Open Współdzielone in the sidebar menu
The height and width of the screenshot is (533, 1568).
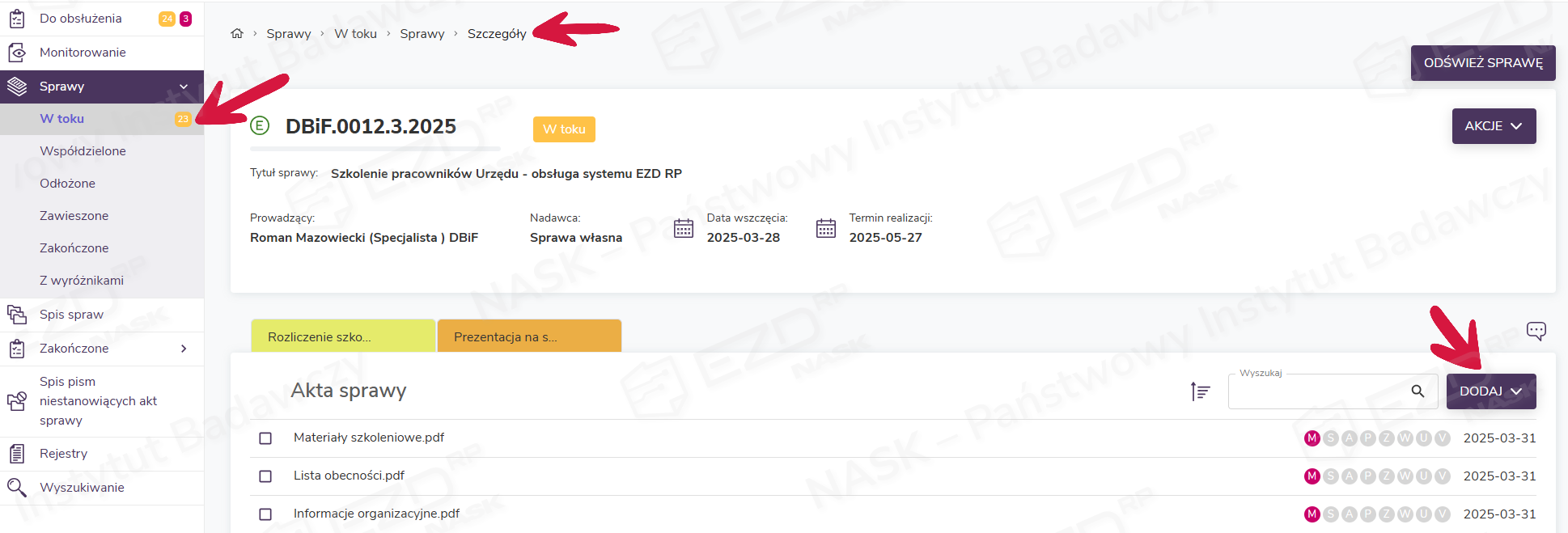tap(83, 151)
